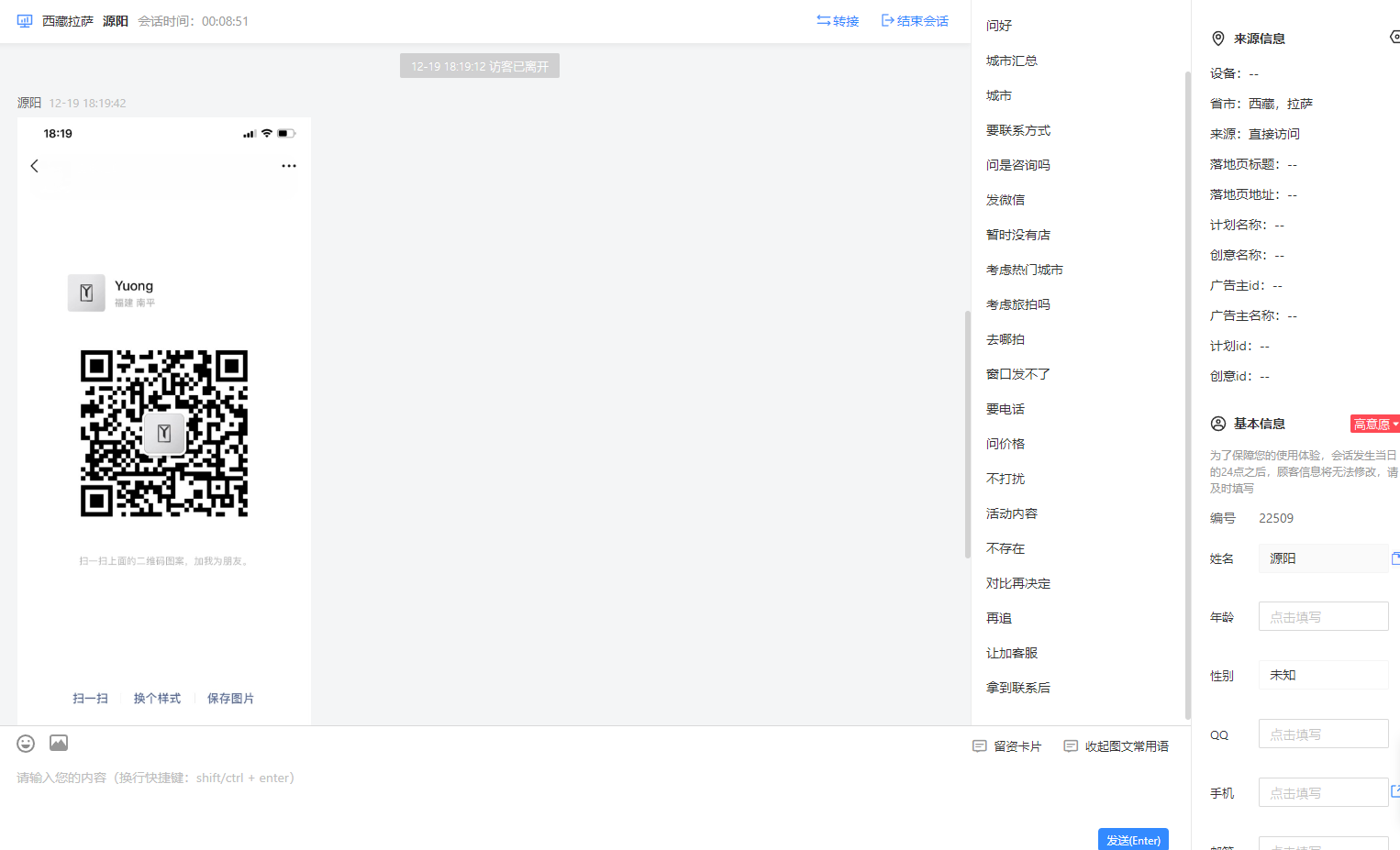Select quick reply 城市
The width and height of the screenshot is (1400, 850).
[x=999, y=95]
